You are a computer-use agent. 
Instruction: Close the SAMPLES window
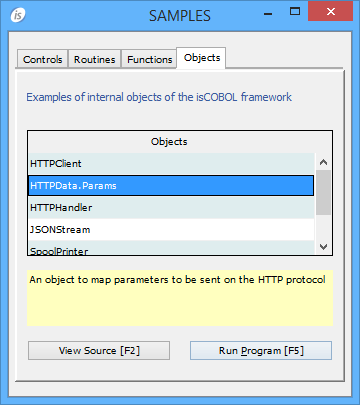tap(330, 12)
